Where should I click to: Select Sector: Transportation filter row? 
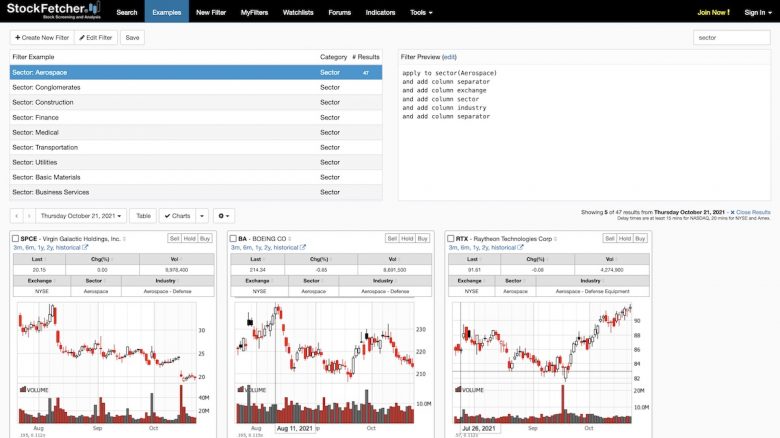click(x=196, y=147)
